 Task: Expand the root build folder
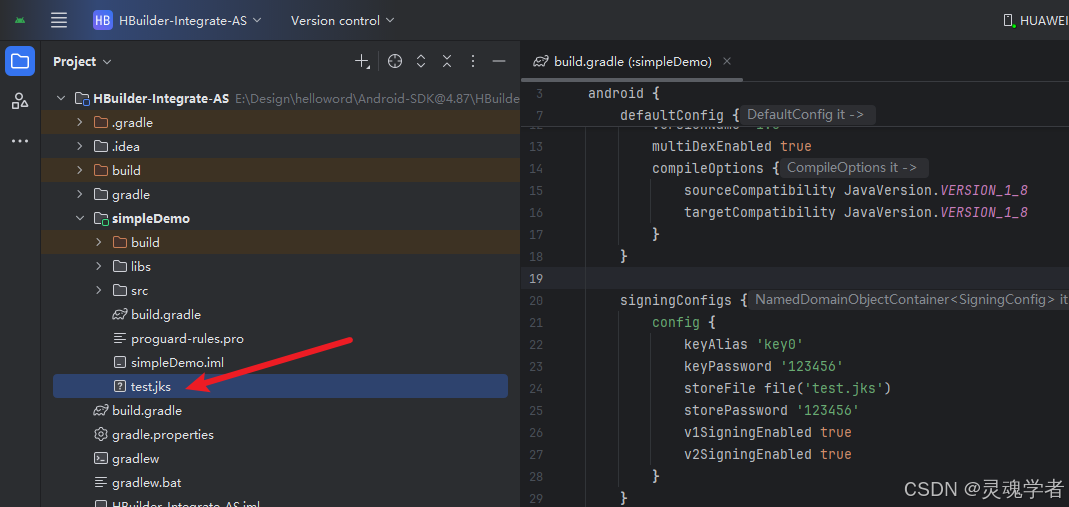coord(80,170)
